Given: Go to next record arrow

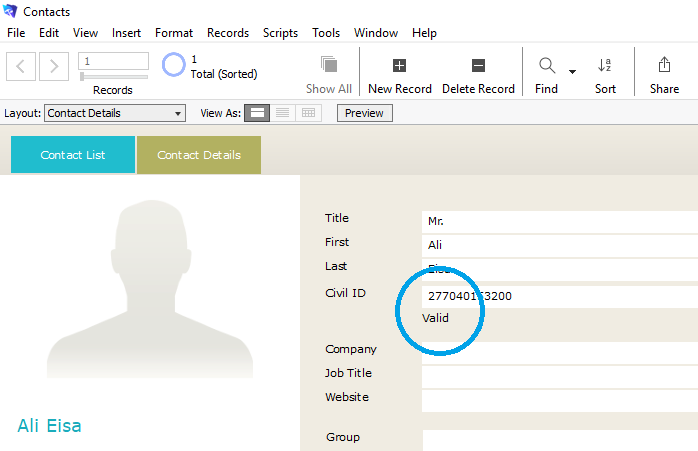Looking at the screenshot, I should [x=54, y=67].
